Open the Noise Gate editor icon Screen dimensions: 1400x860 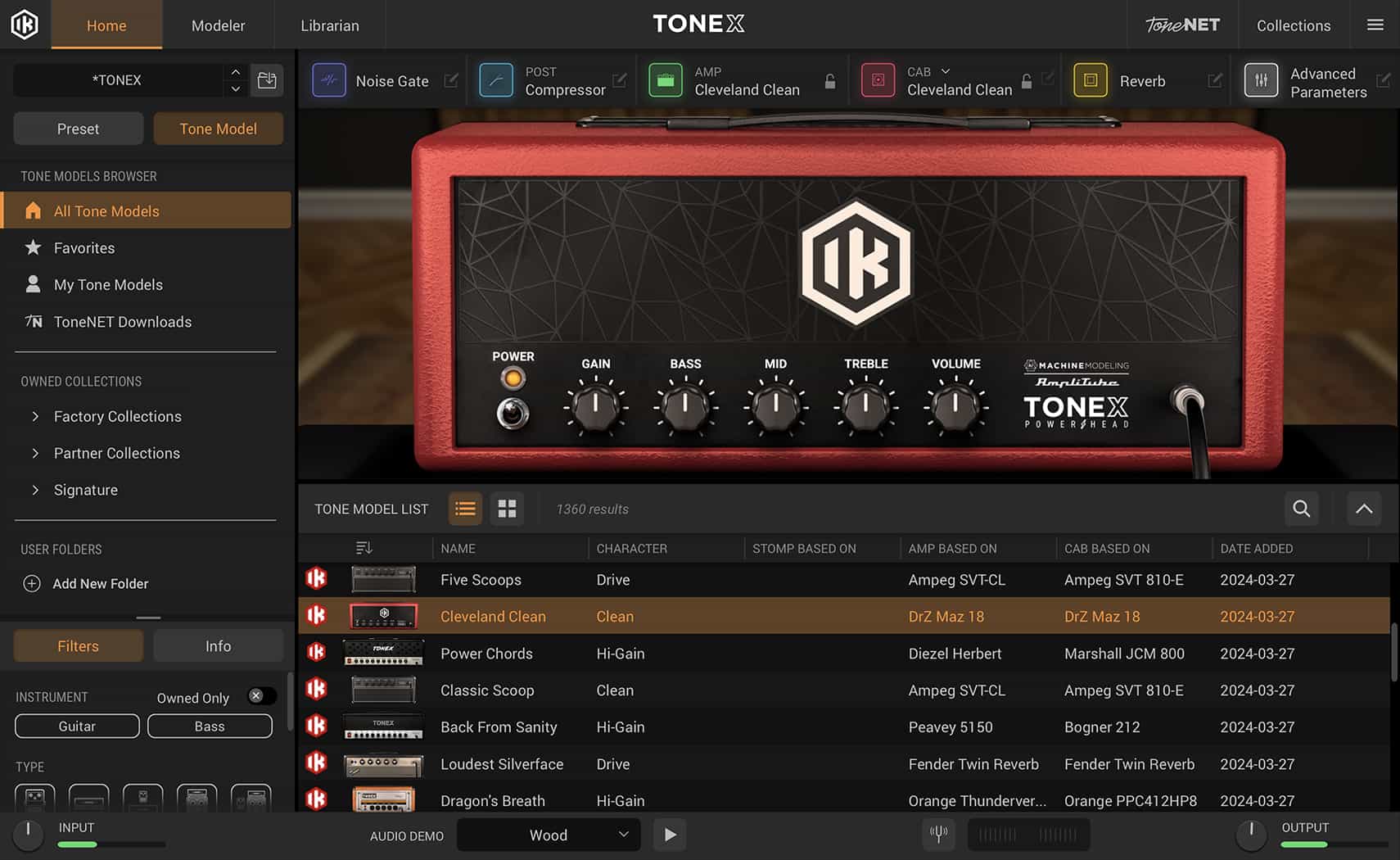(x=451, y=80)
